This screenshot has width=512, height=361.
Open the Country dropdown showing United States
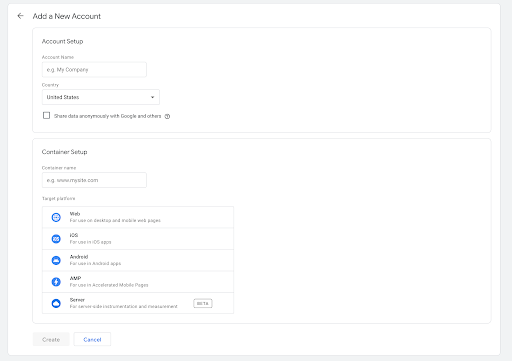coord(101,97)
